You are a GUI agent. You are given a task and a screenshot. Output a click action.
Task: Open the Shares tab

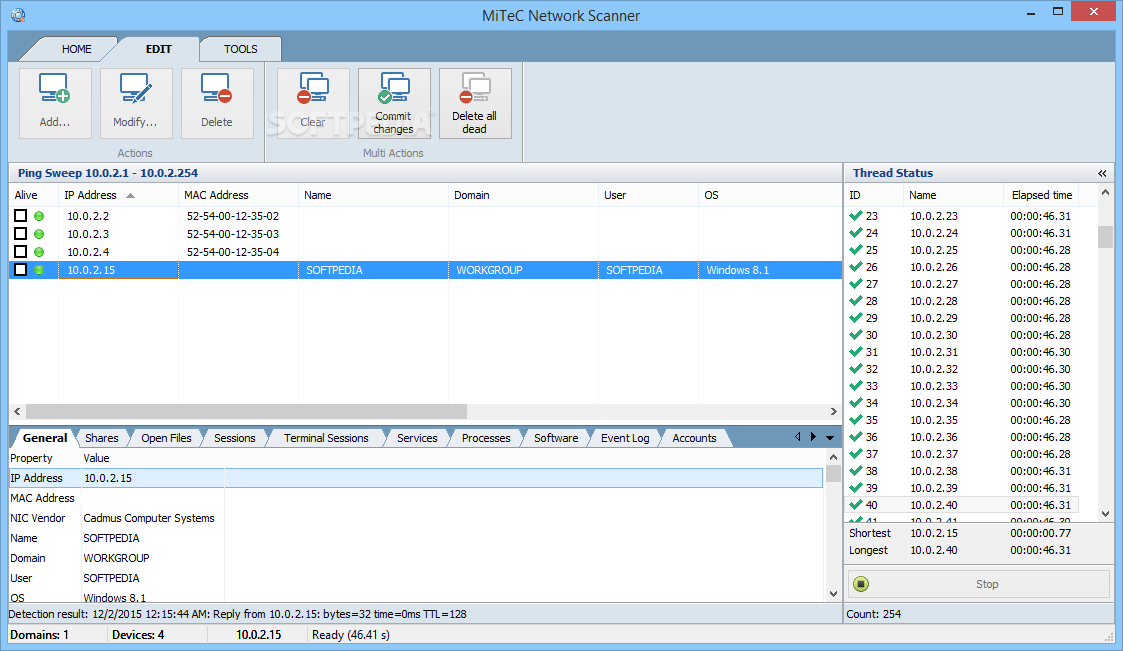tap(101, 438)
